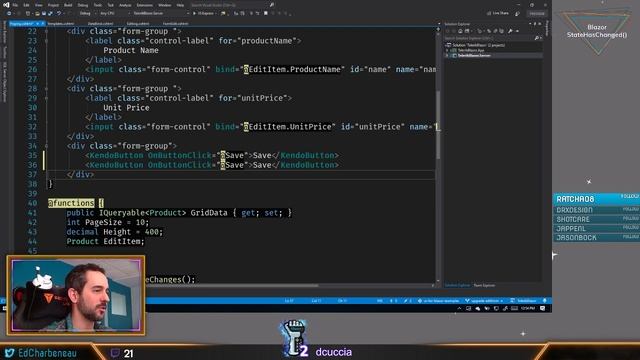Viewport: 640px width, 360px height.
Task: Click the Solution Explorer properties wrench icon
Action: click(510, 31)
